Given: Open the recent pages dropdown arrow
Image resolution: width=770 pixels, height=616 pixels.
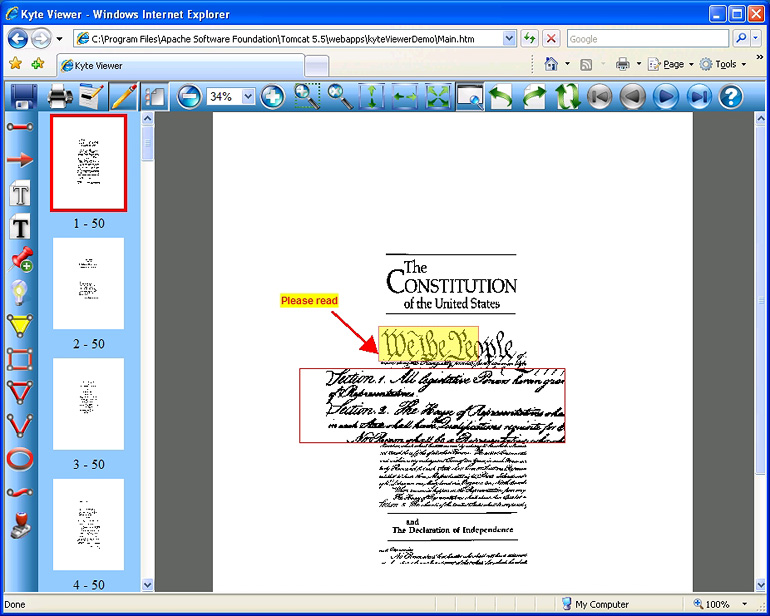Looking at the screenshot, I should click(x=59, y=39).
